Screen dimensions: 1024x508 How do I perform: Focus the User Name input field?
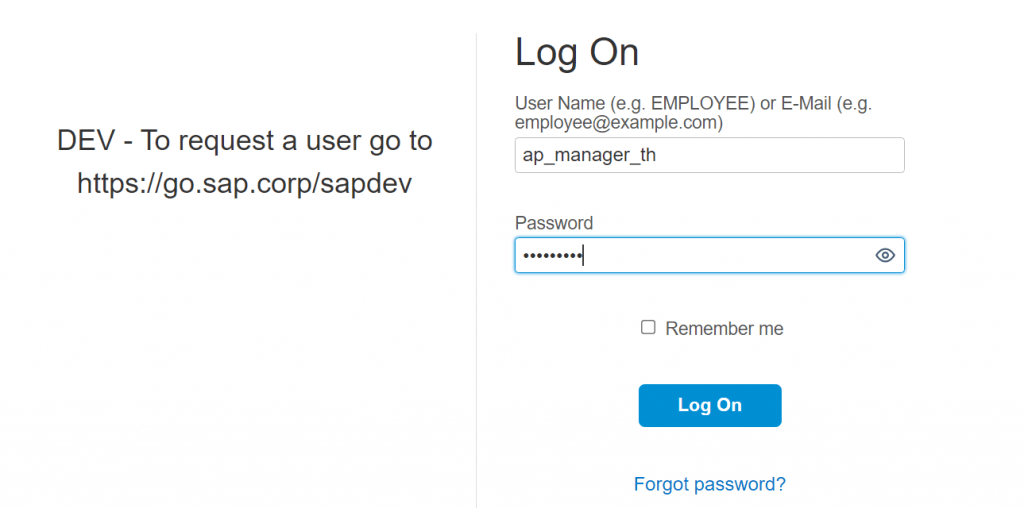coord(709,155)
